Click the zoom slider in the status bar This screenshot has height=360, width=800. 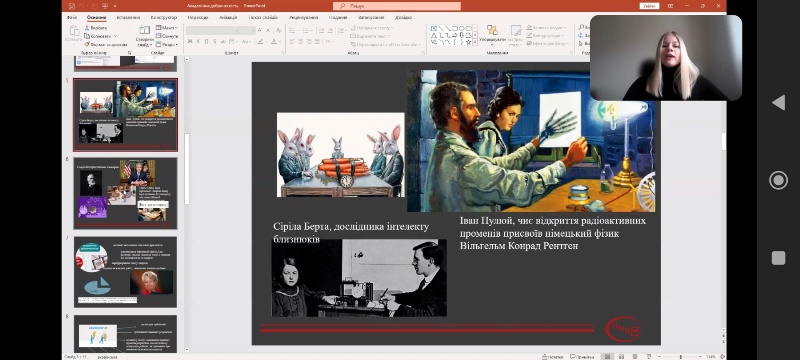point(681,356)
